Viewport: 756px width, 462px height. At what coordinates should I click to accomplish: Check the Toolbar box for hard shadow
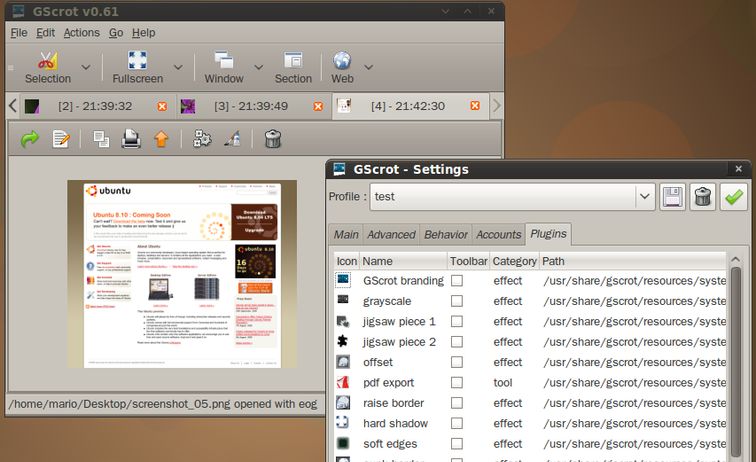[456, 423]
